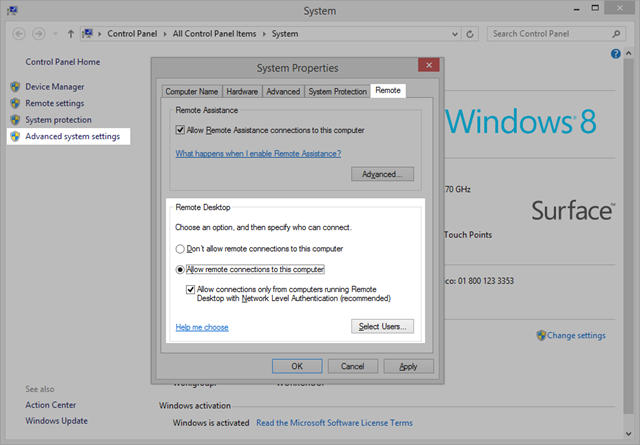
Task: Switch to the Hardware tab
Action: click(242, 91)
